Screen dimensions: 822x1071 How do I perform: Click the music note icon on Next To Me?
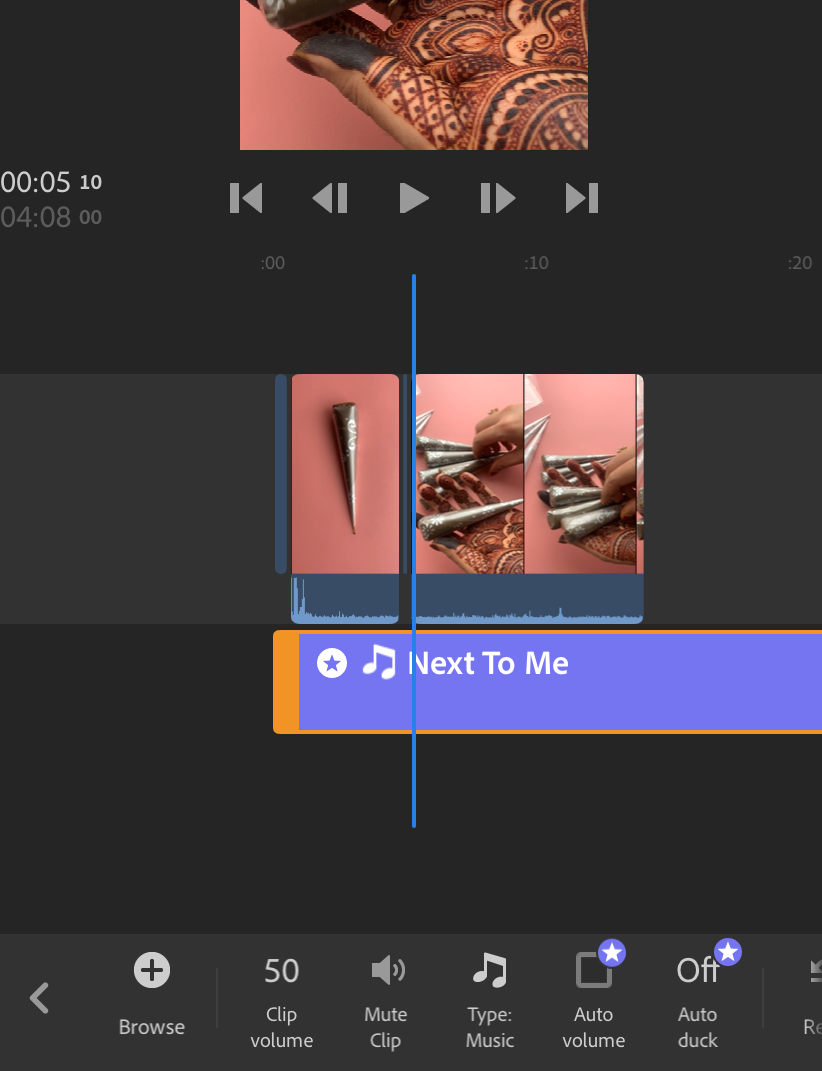point(379,662)
